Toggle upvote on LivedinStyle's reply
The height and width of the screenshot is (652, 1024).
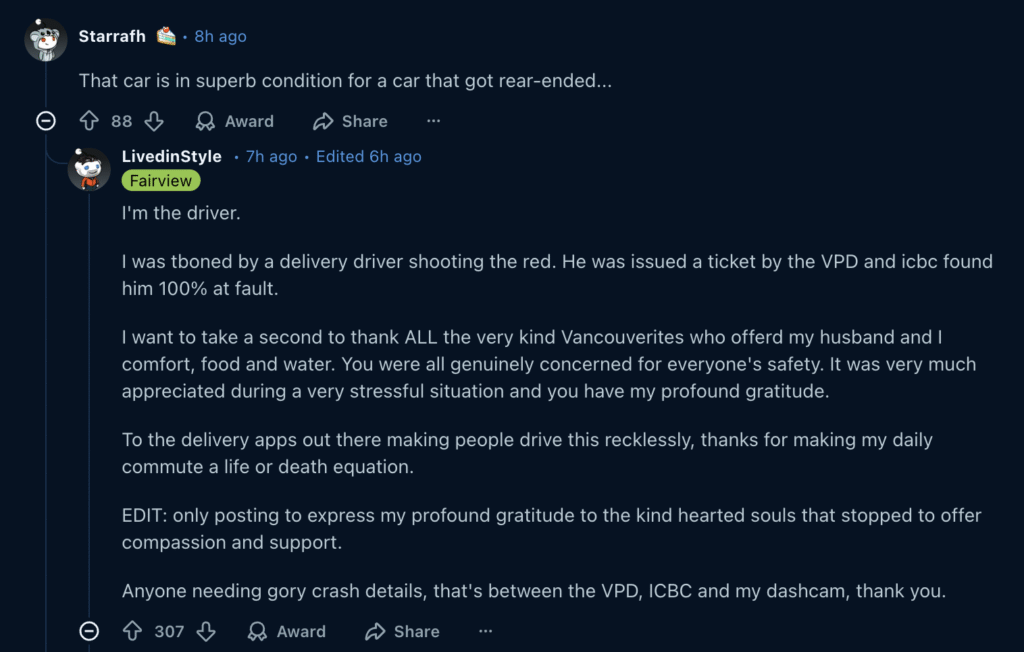click(x=133, y=631)
